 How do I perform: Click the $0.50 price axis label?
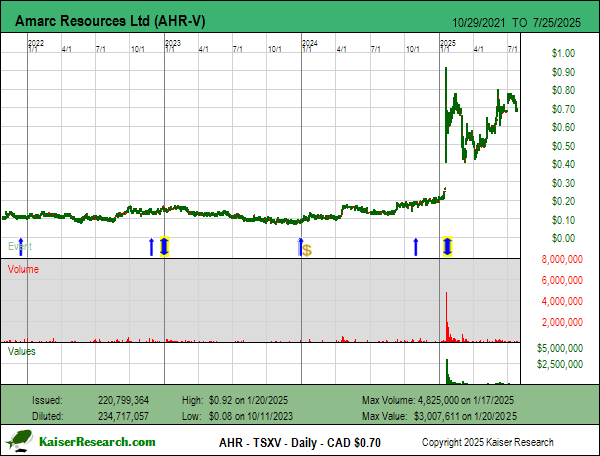[563, 146]
